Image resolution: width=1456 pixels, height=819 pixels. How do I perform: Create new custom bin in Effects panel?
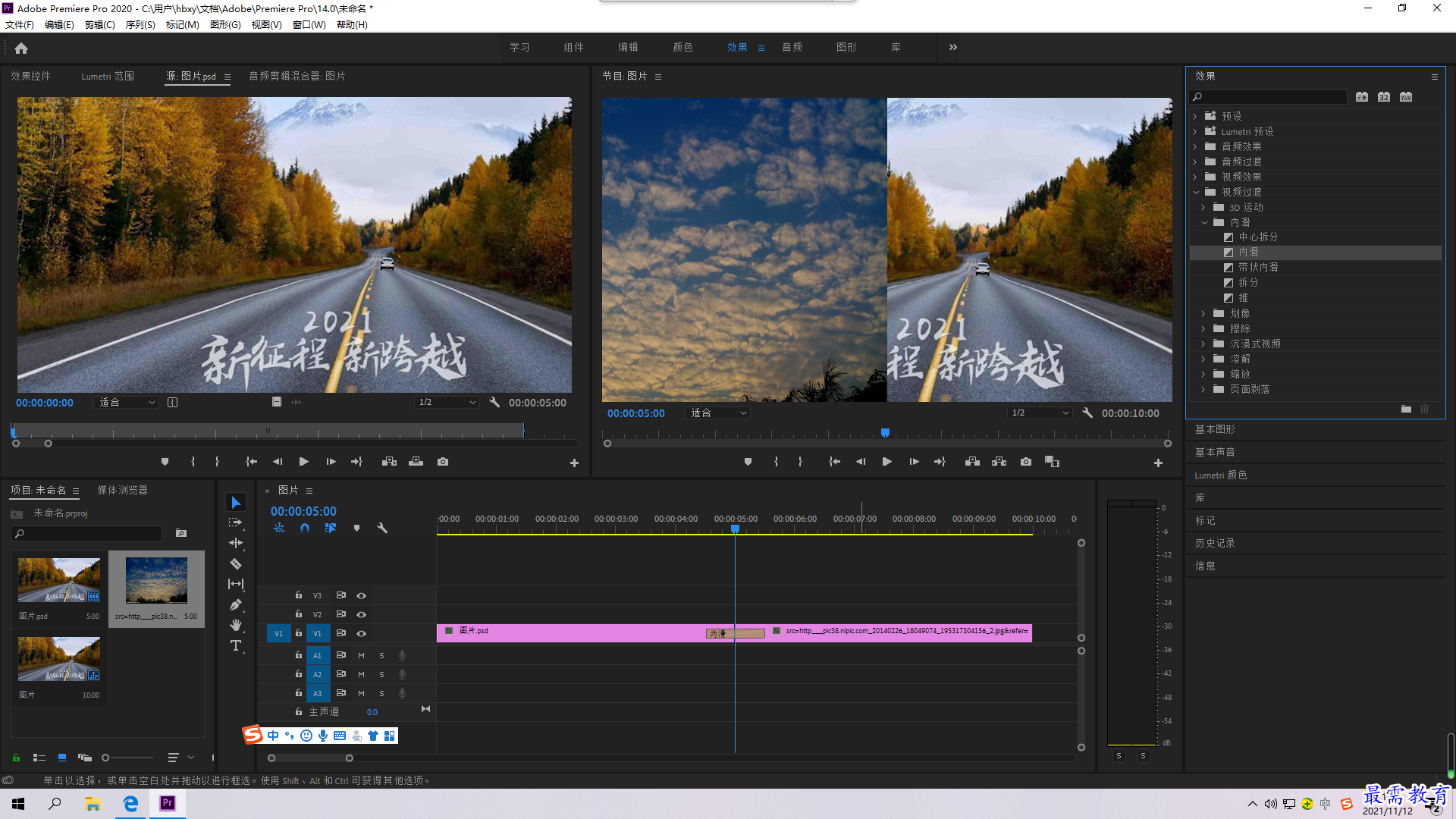1406,409
